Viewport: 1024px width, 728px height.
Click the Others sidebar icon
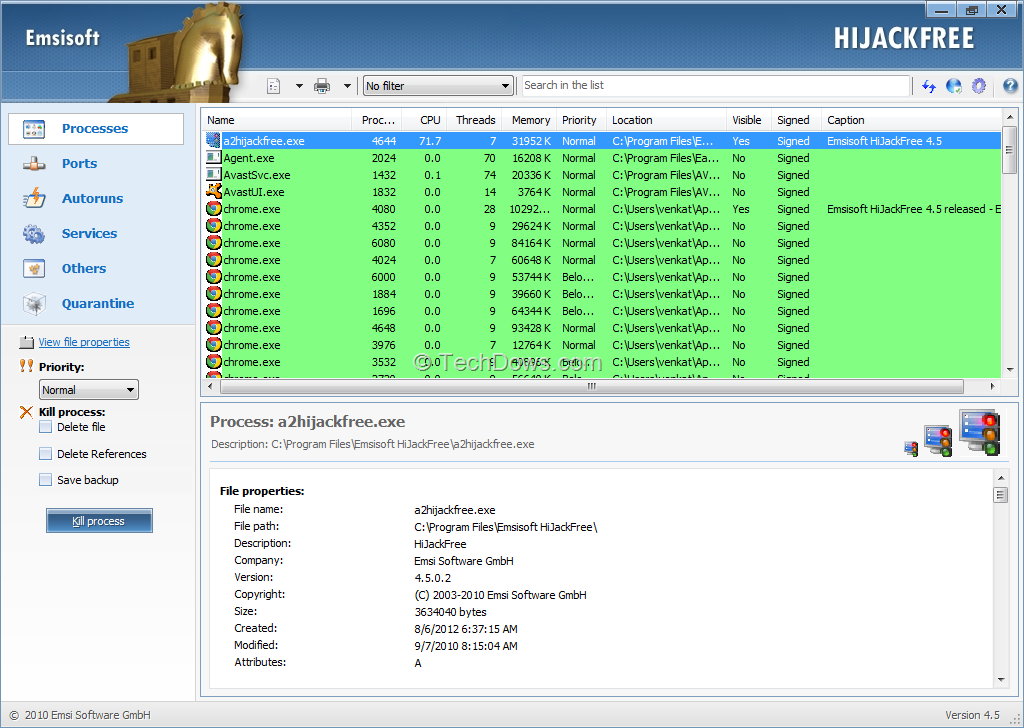coord(34,268)
